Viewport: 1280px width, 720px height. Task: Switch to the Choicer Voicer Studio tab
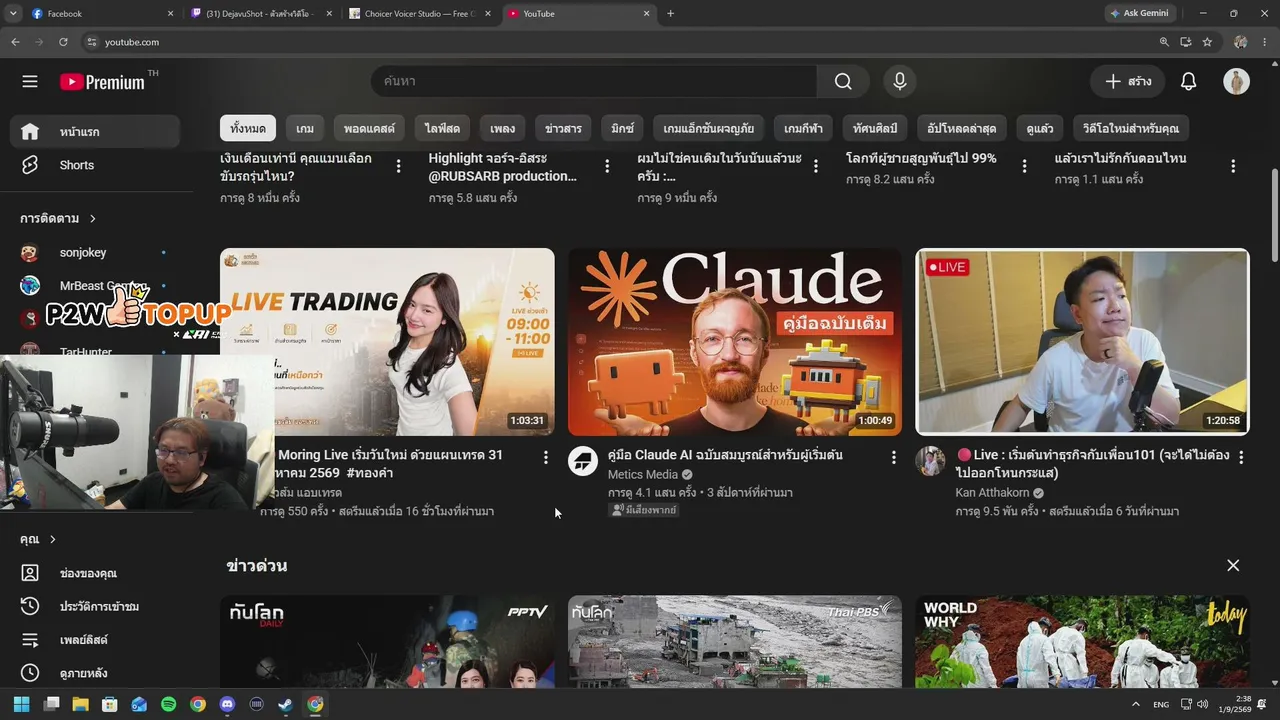(x=418, y=14)
